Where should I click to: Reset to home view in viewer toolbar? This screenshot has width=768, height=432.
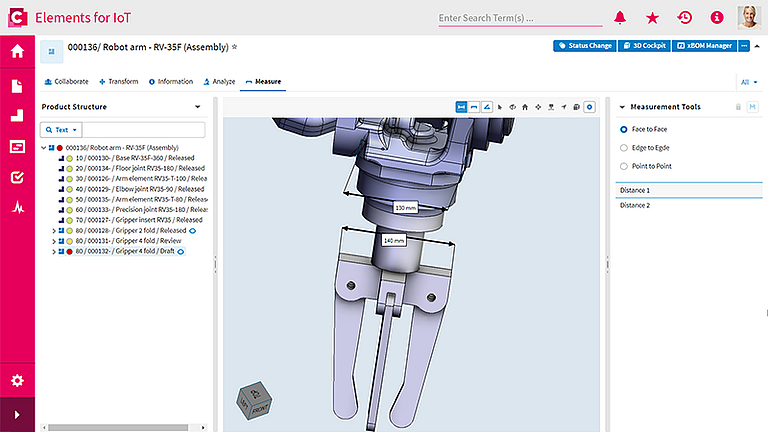click(x=525, y=107)
